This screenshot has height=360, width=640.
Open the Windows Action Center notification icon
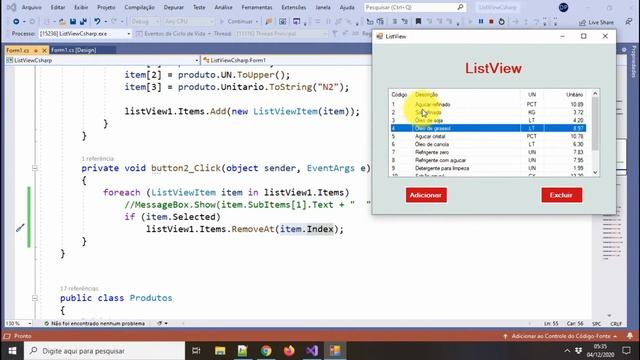[627, 351]
